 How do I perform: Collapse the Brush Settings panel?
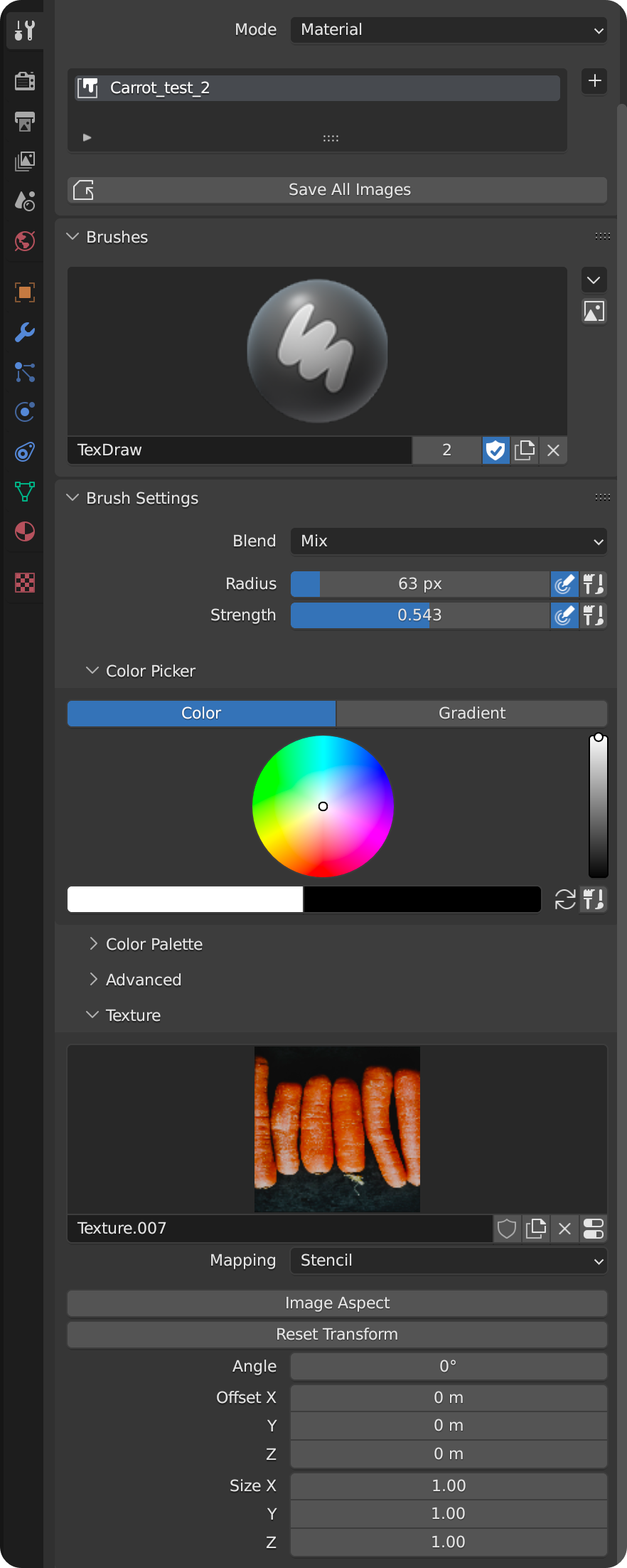73,498
